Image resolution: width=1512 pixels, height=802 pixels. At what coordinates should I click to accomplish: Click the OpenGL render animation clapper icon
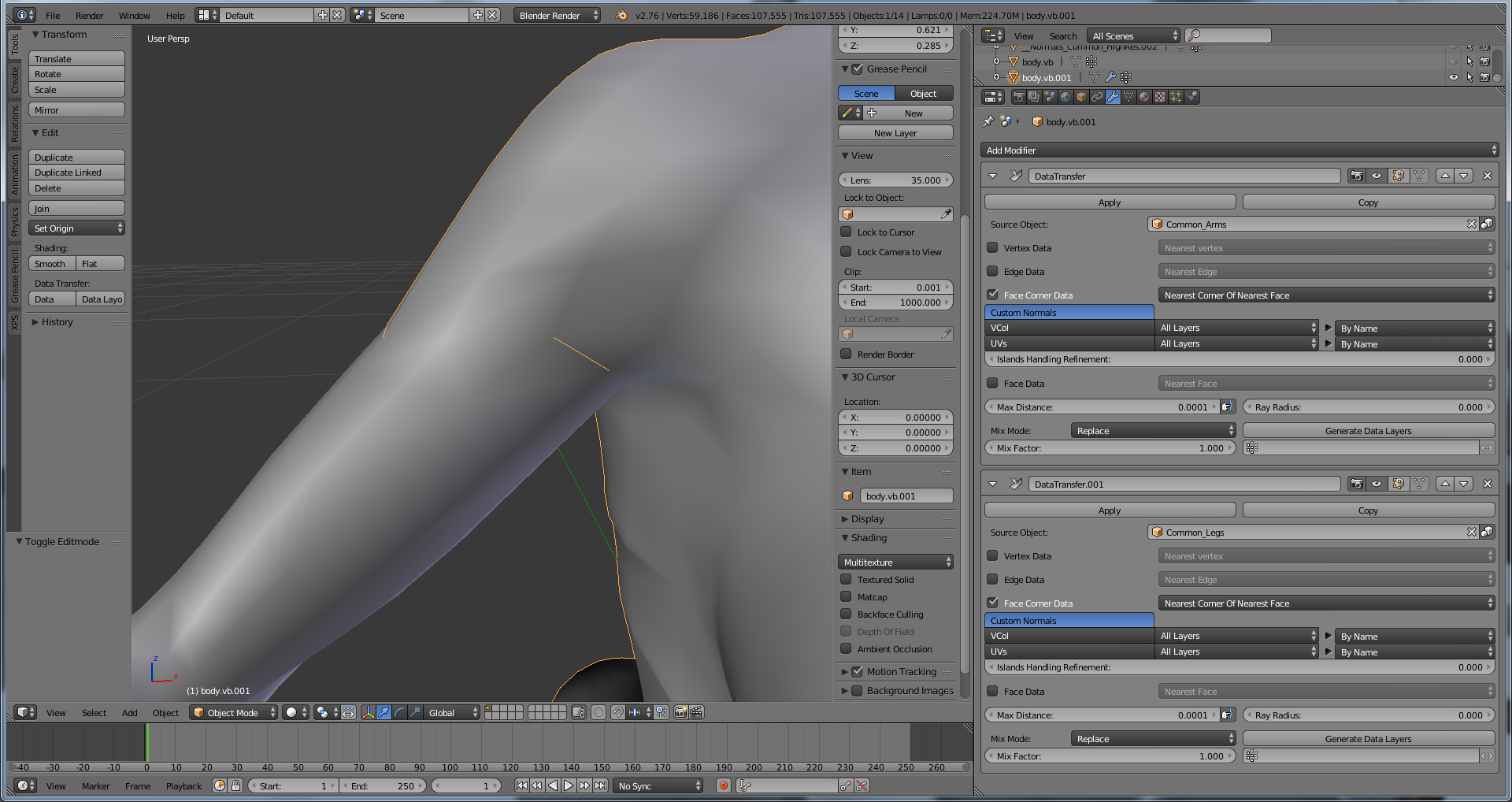696,712
